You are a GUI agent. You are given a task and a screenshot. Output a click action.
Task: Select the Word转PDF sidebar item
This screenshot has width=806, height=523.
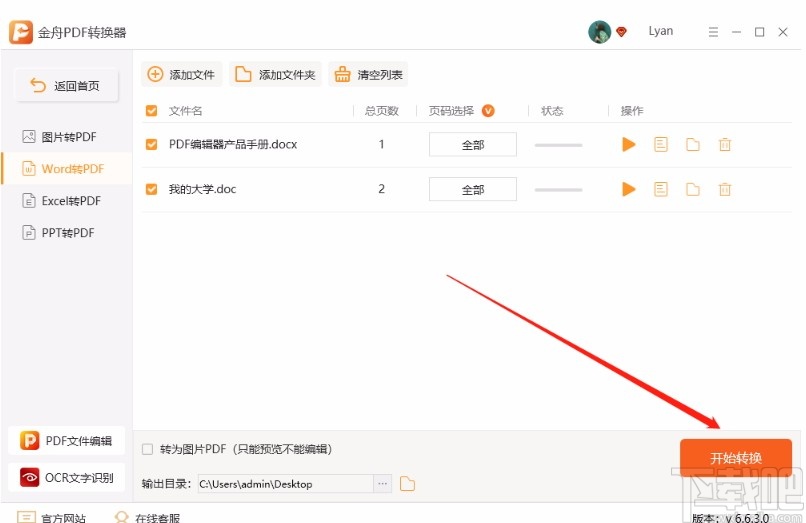pyautogui.click(x=67, y=169)
